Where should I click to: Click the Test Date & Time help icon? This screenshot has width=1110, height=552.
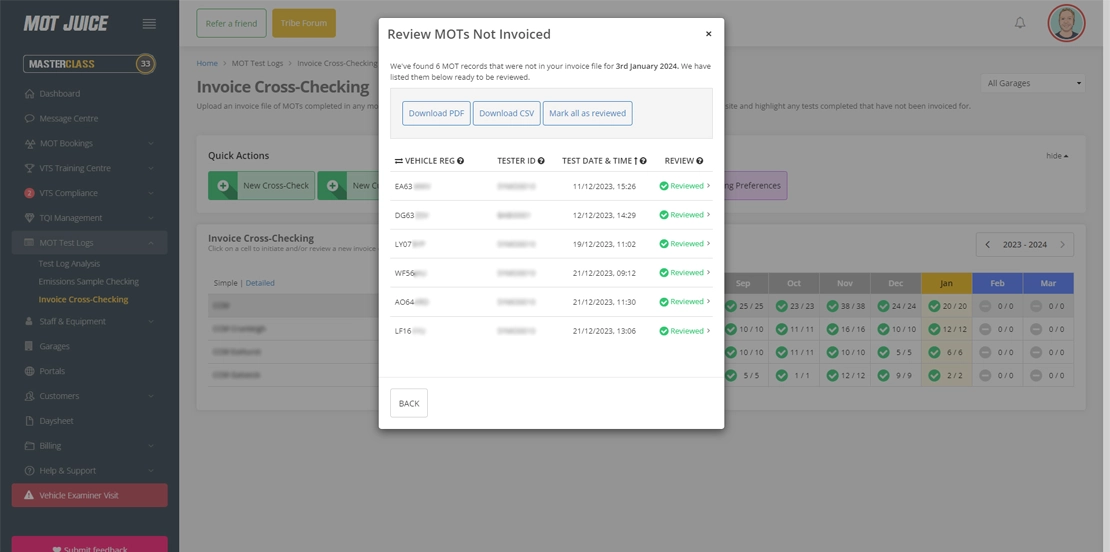tap(643, 161)
